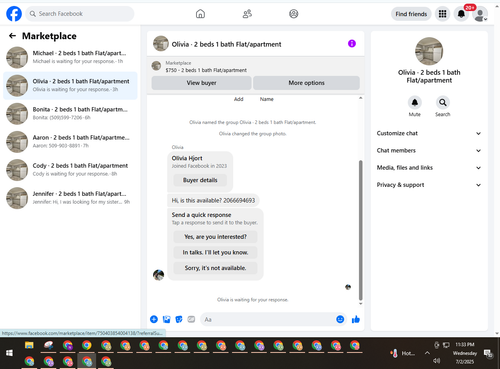Choose a sticker from composer toolbar
Screen dimensions: 500x369
coord(179,319)
